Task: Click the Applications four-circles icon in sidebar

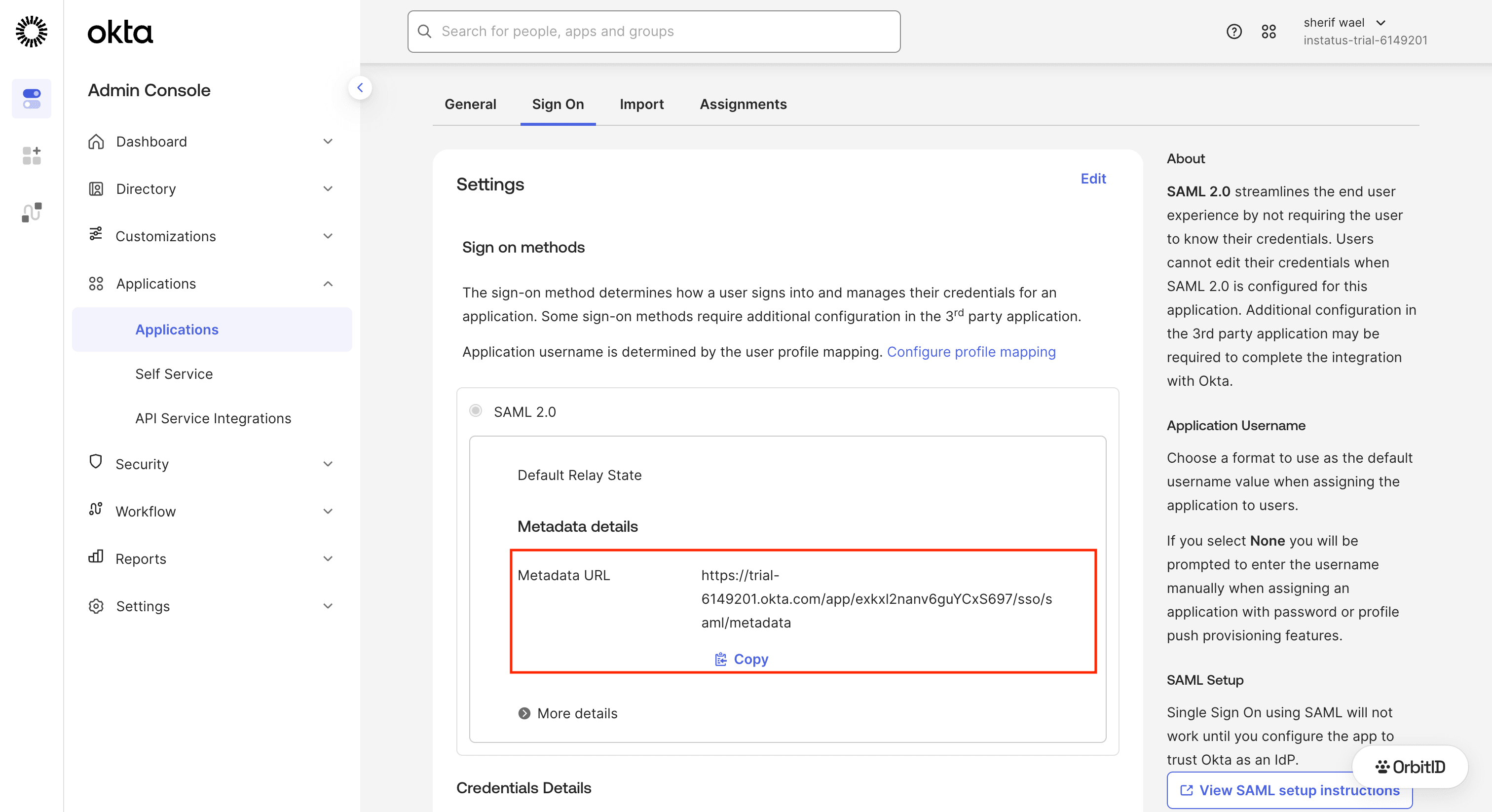Action: click(96, 284)
